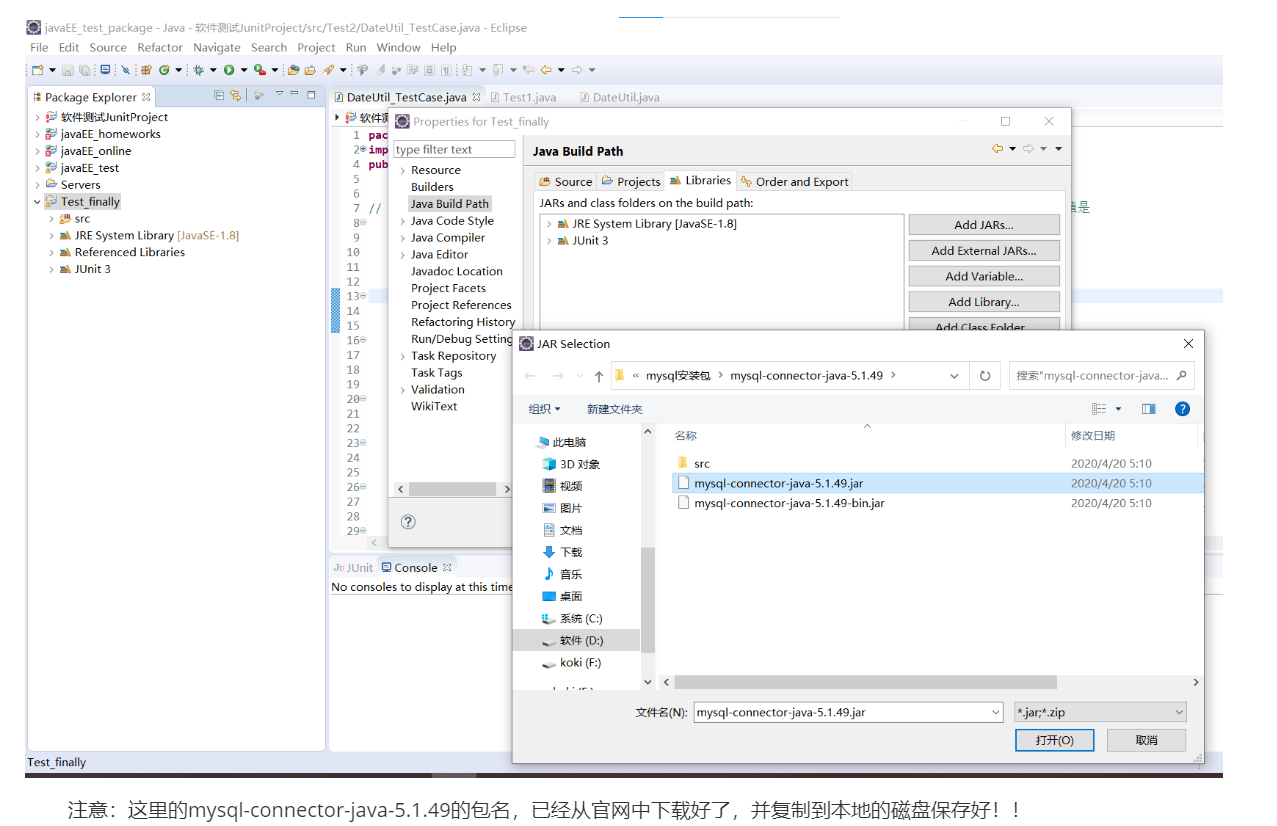This screenshot has height=826, width=1277.
Task: Expand the Test_finally src folder
Action: click(x=52, y=218)
